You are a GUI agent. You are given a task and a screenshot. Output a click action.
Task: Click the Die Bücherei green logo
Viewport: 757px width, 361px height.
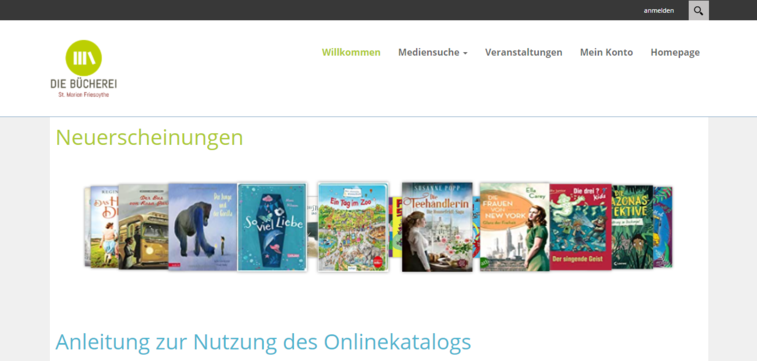click(x=84, y=69)
